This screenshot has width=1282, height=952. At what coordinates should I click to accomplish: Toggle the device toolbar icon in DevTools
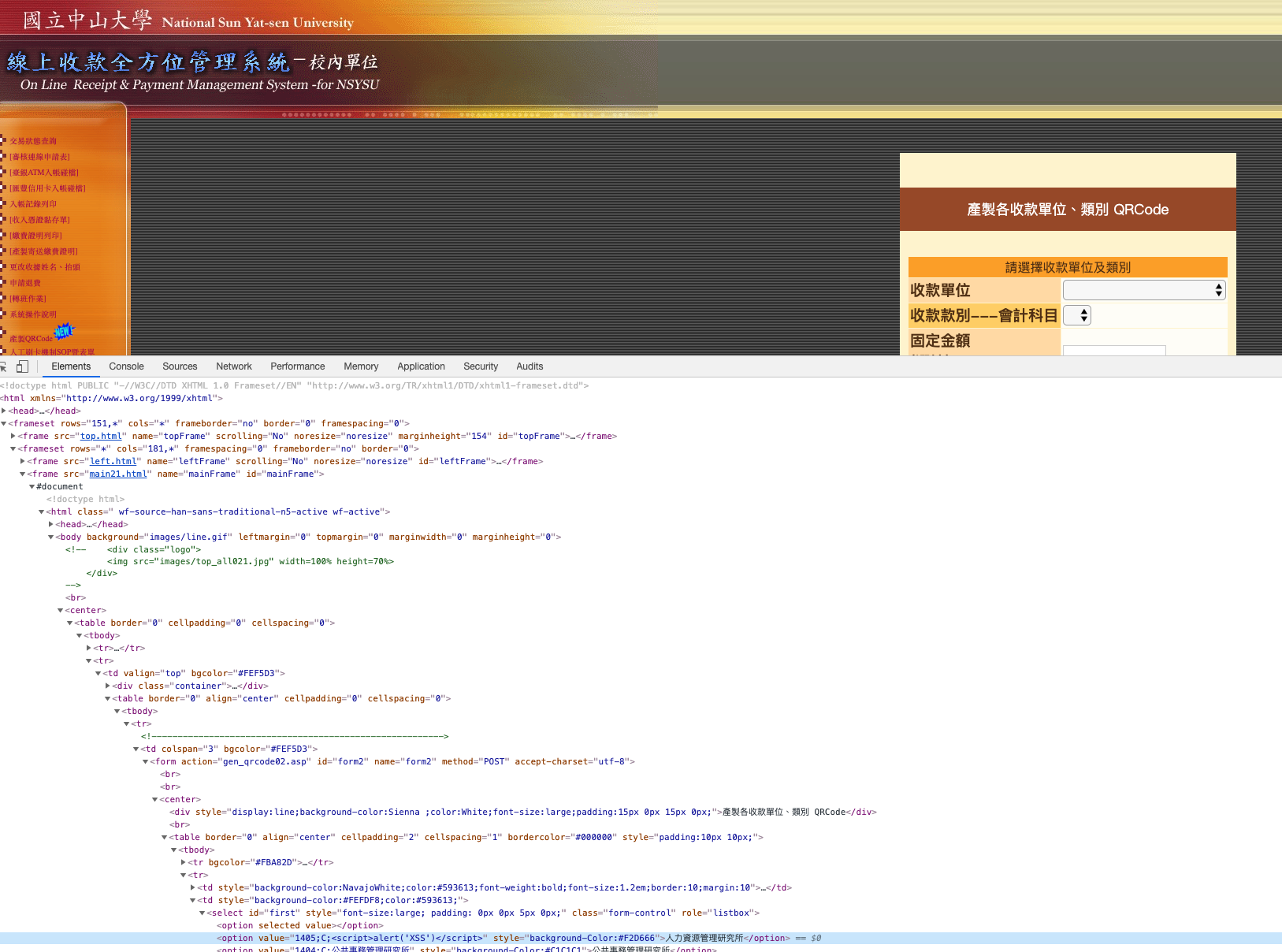point(22,366)
